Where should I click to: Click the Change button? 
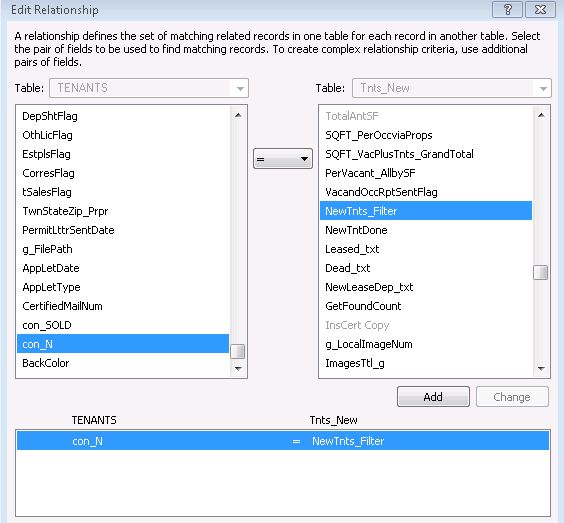point(512,397)
